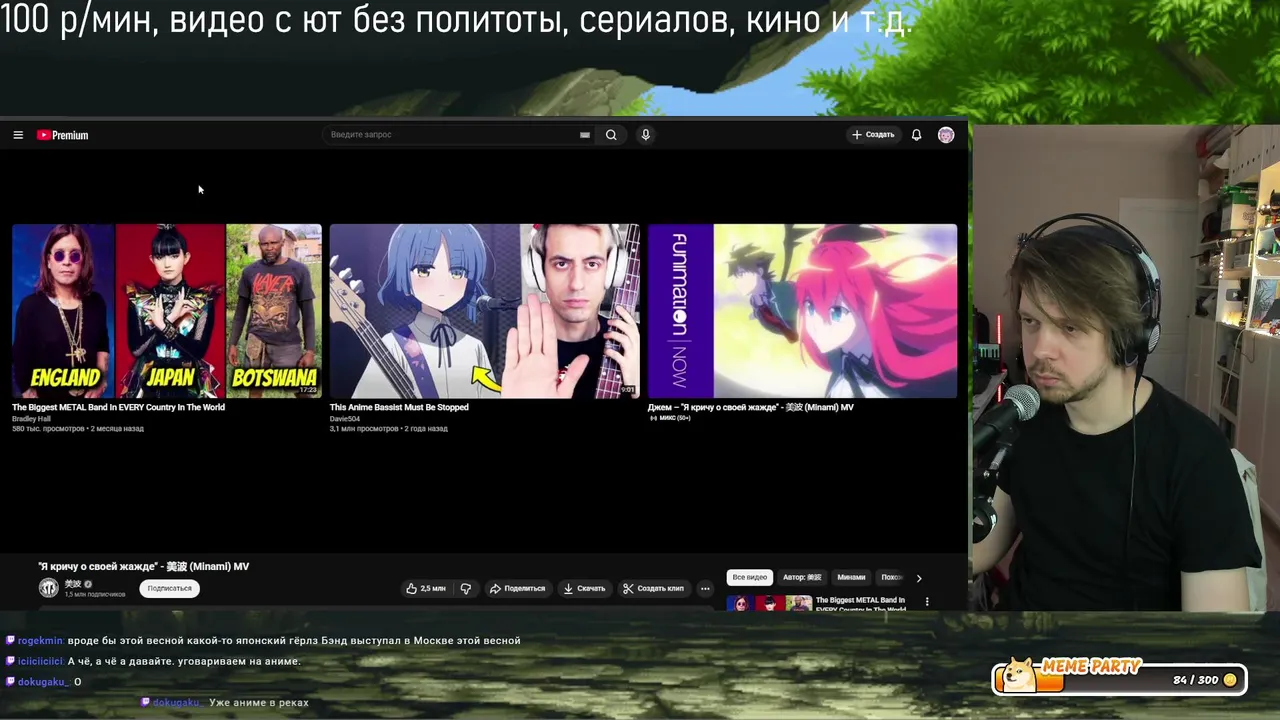
Task: Select the Автор: 美波 chip
Action: [802, 577]
